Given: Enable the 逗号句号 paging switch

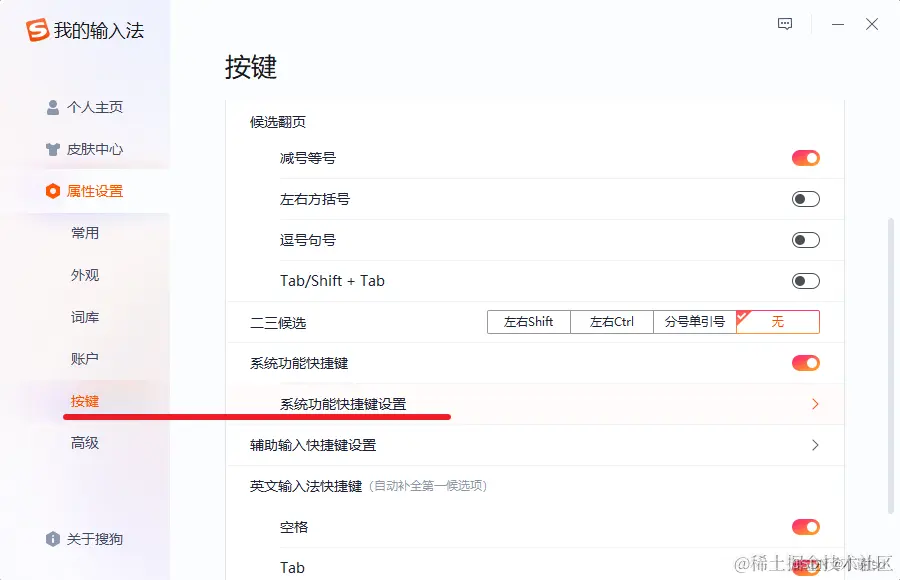Looking at the screenshot, I should 805,240.
